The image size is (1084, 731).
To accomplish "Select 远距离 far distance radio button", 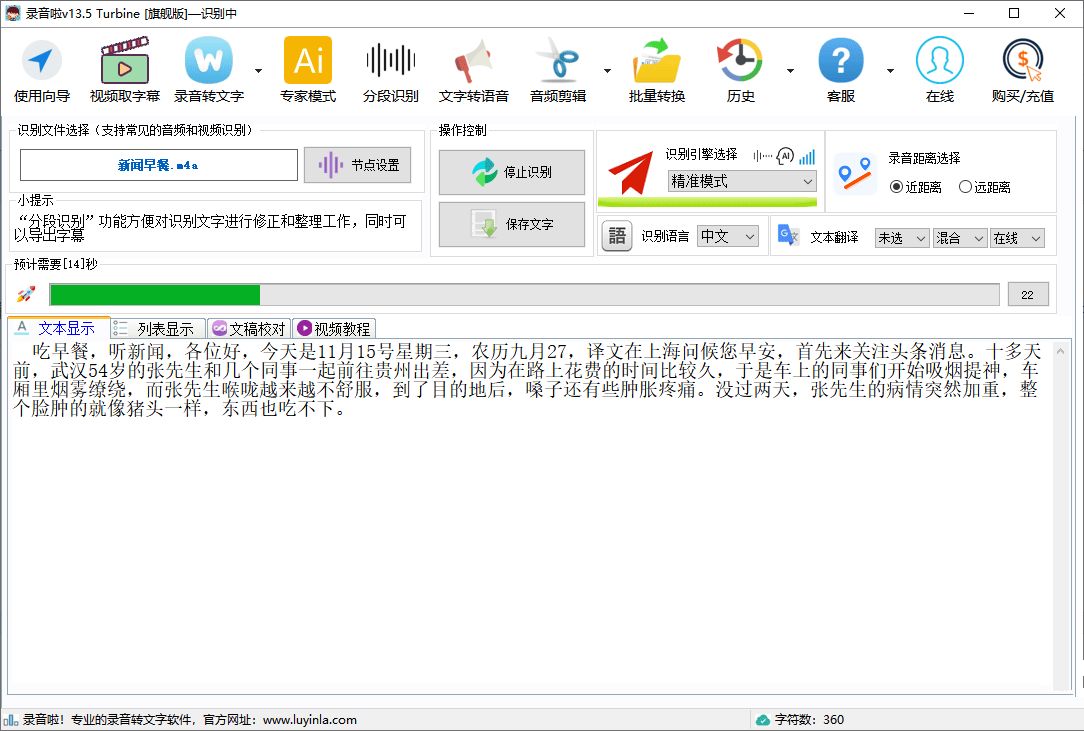I will point(965,187).
